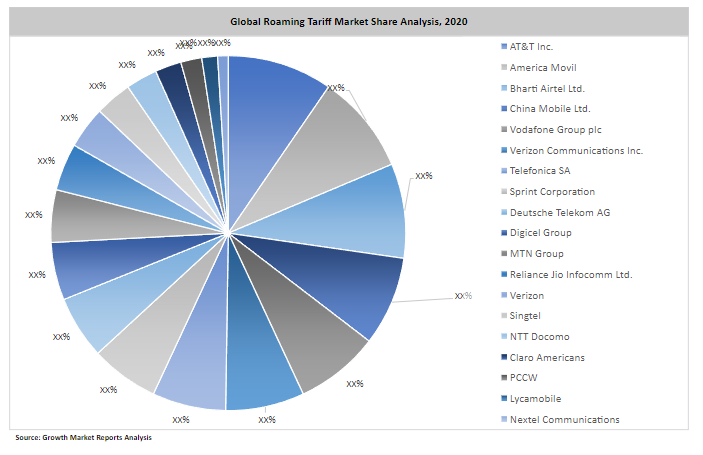703x455 pixels.
Task: Click the Bharti Airtel Ltd. legend swatch
Action: click(504, 88)
